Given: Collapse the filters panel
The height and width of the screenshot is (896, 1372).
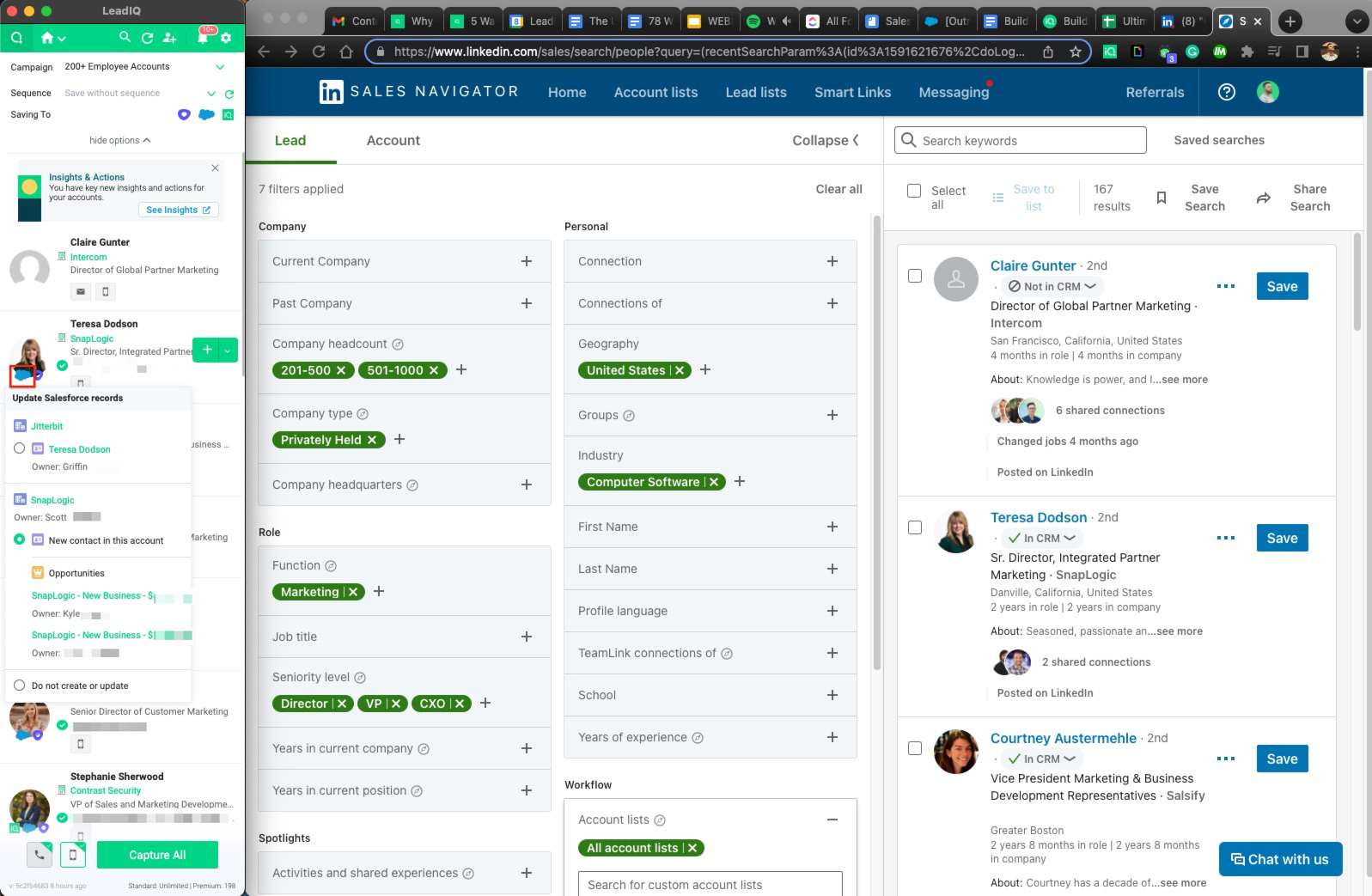Looking at the screenshot, I should pos(826,140).
